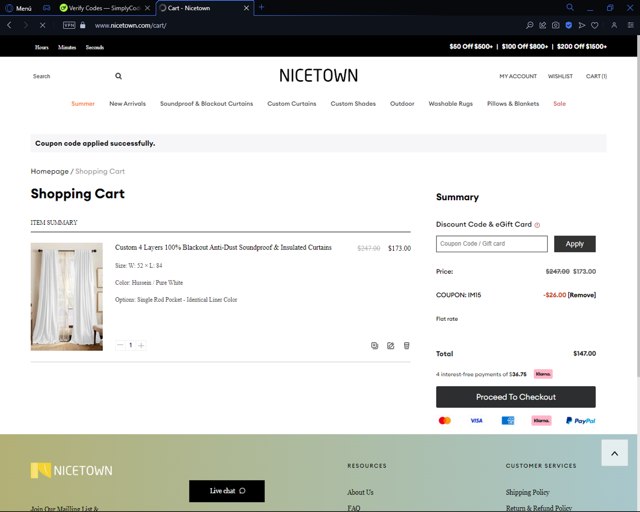Click the send flow icon in address bar
This screenshot has height=512, width=640.
coord(582,25)
